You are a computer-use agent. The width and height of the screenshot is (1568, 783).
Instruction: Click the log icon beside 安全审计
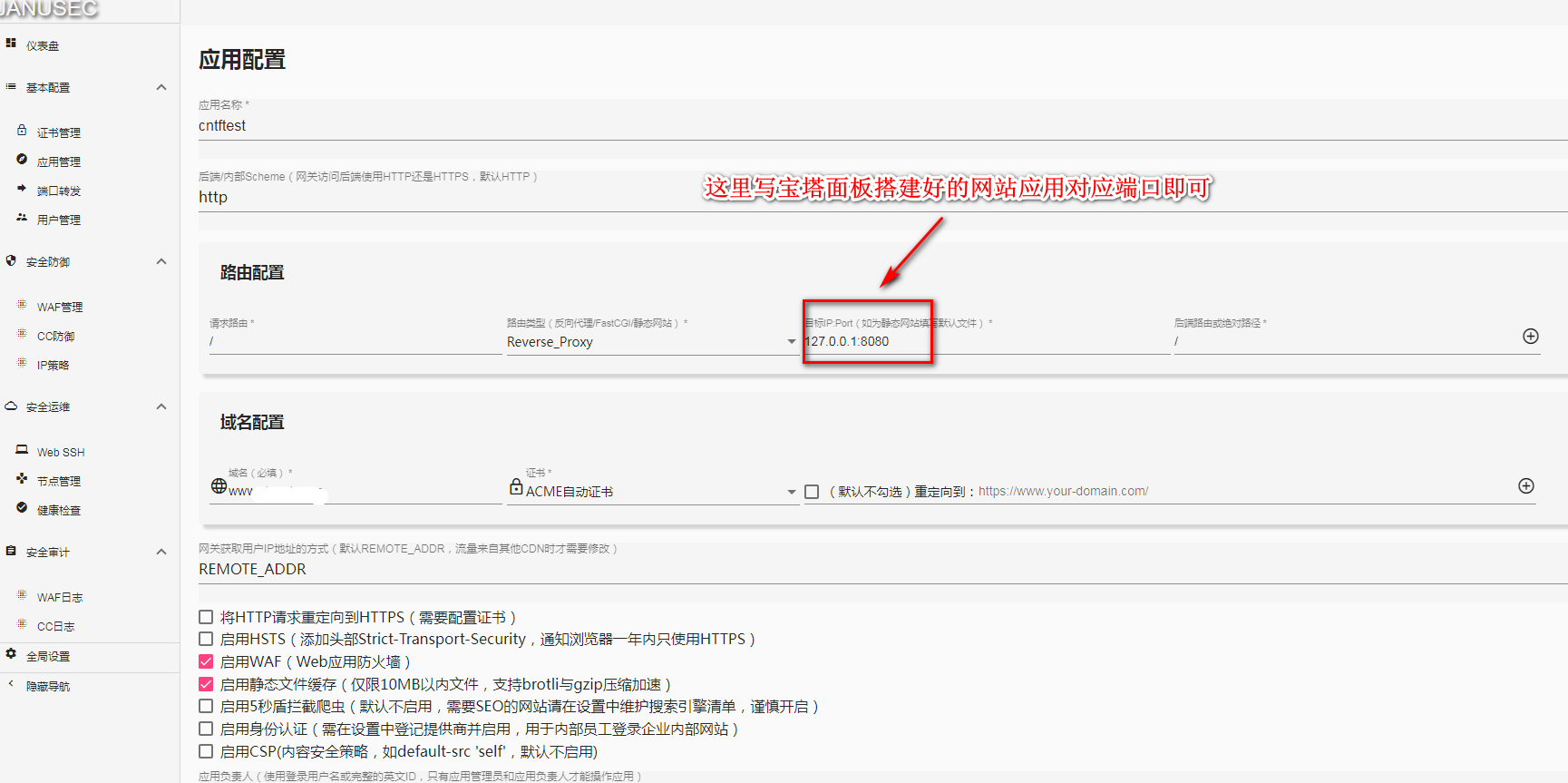click(11, 551)
